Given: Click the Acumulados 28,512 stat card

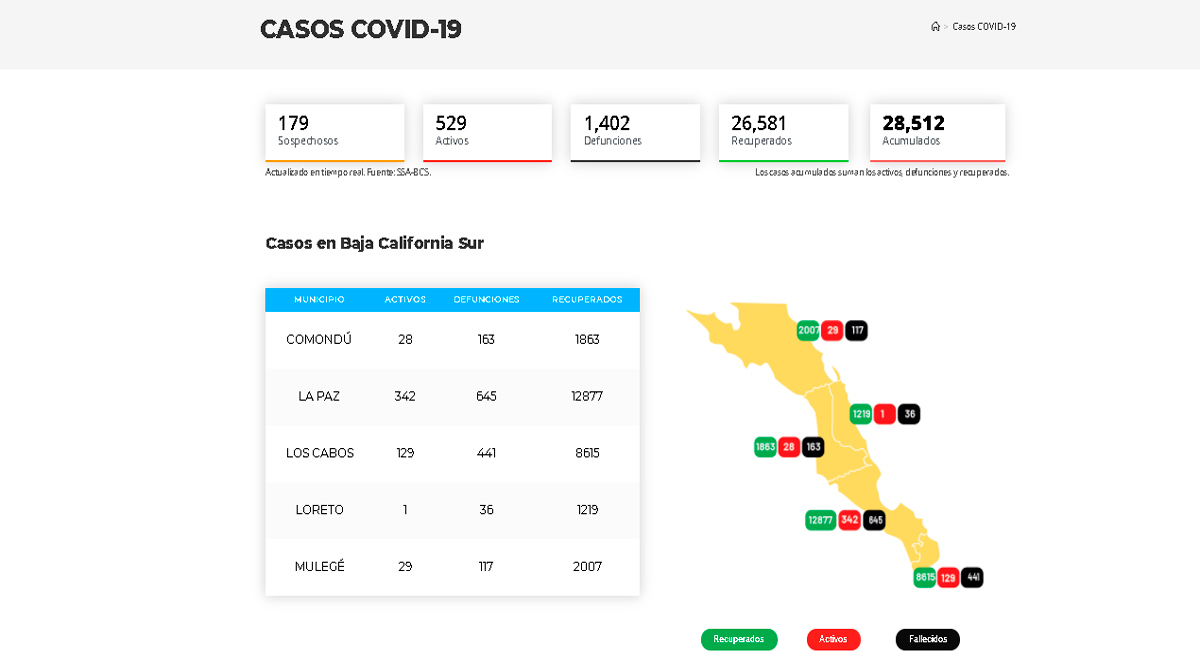Looking at the screenshot, I should point(937,132).
